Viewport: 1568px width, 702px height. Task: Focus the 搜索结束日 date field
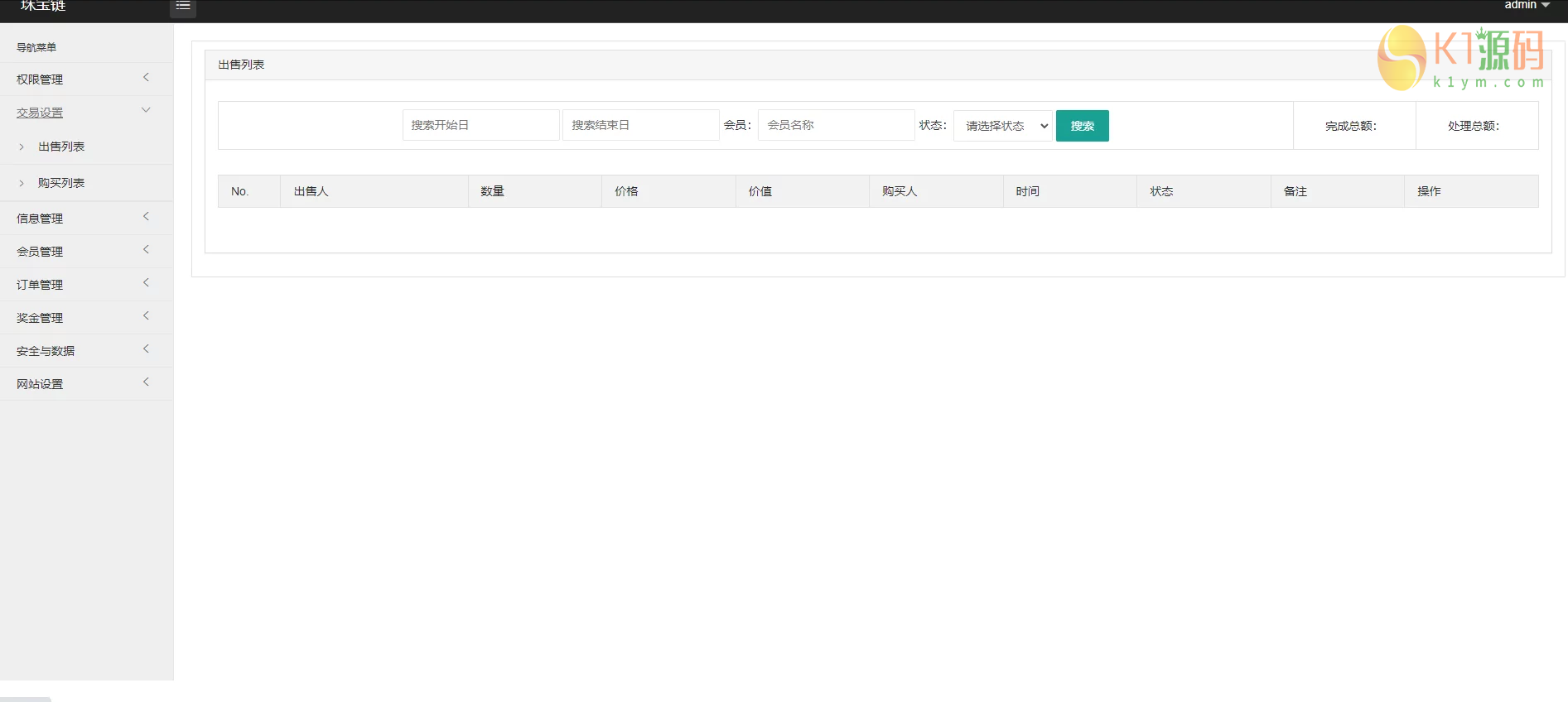pos(641,125)
